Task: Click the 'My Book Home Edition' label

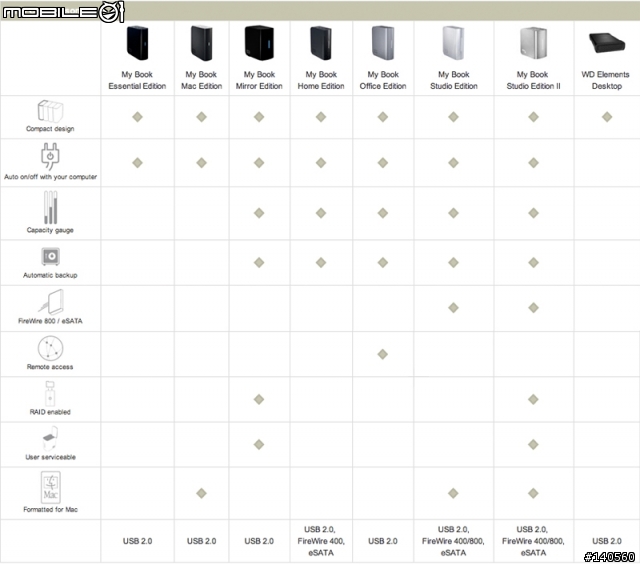Action: pyautogui.click(x=321, y=80)
